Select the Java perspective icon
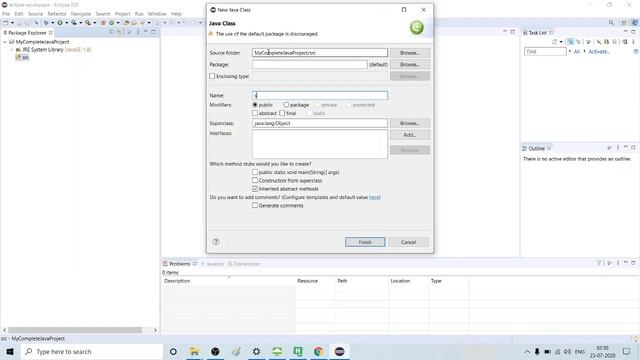The width and height of the screenshot is (640, 360). 635,22
